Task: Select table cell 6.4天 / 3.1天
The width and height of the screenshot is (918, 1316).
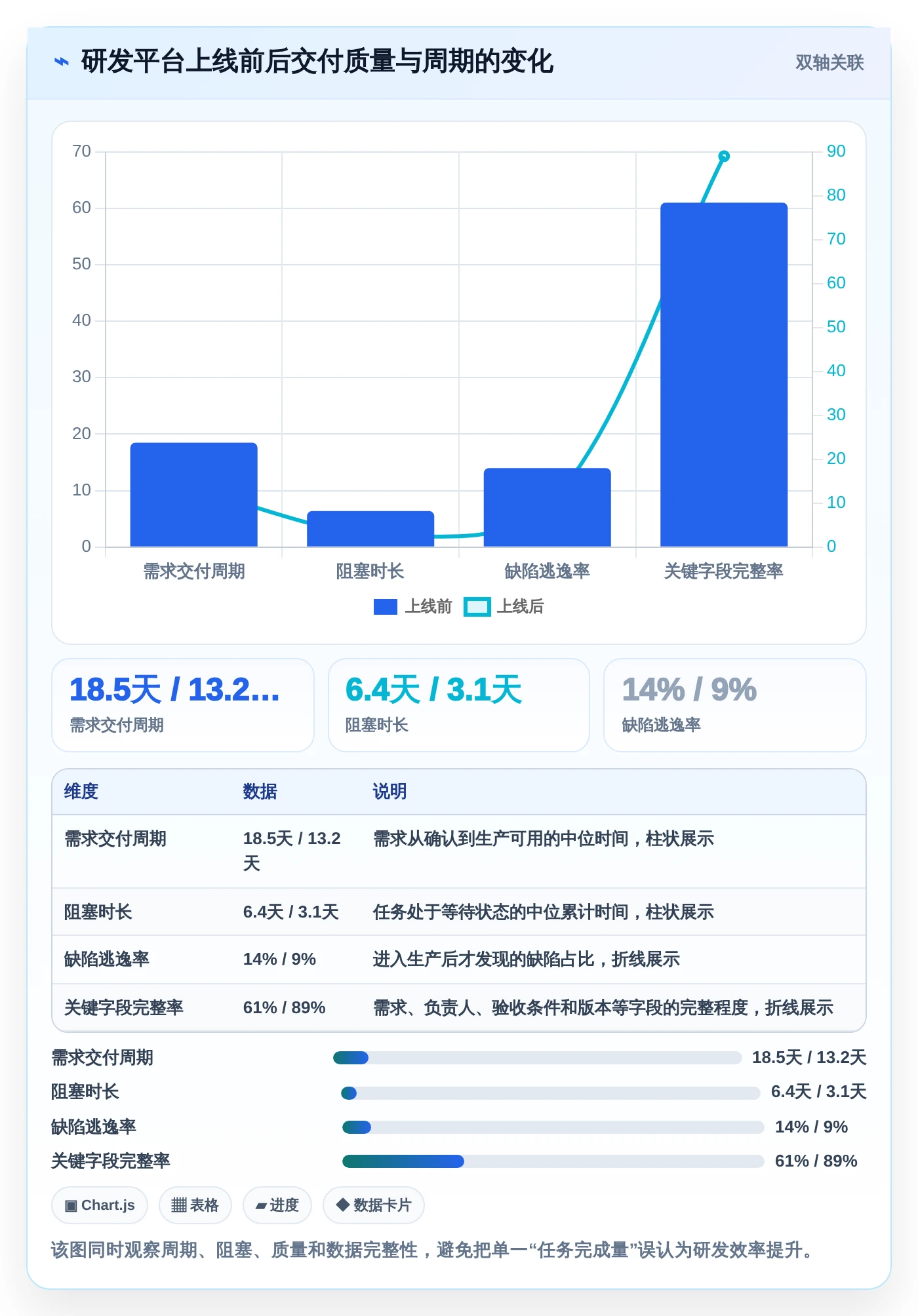Action: (291, 912)
